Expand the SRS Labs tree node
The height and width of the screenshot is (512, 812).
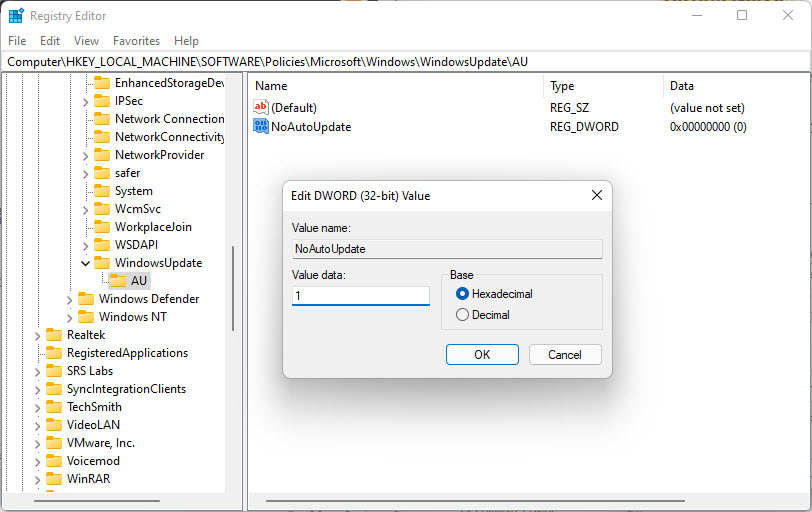click(37, 372)
